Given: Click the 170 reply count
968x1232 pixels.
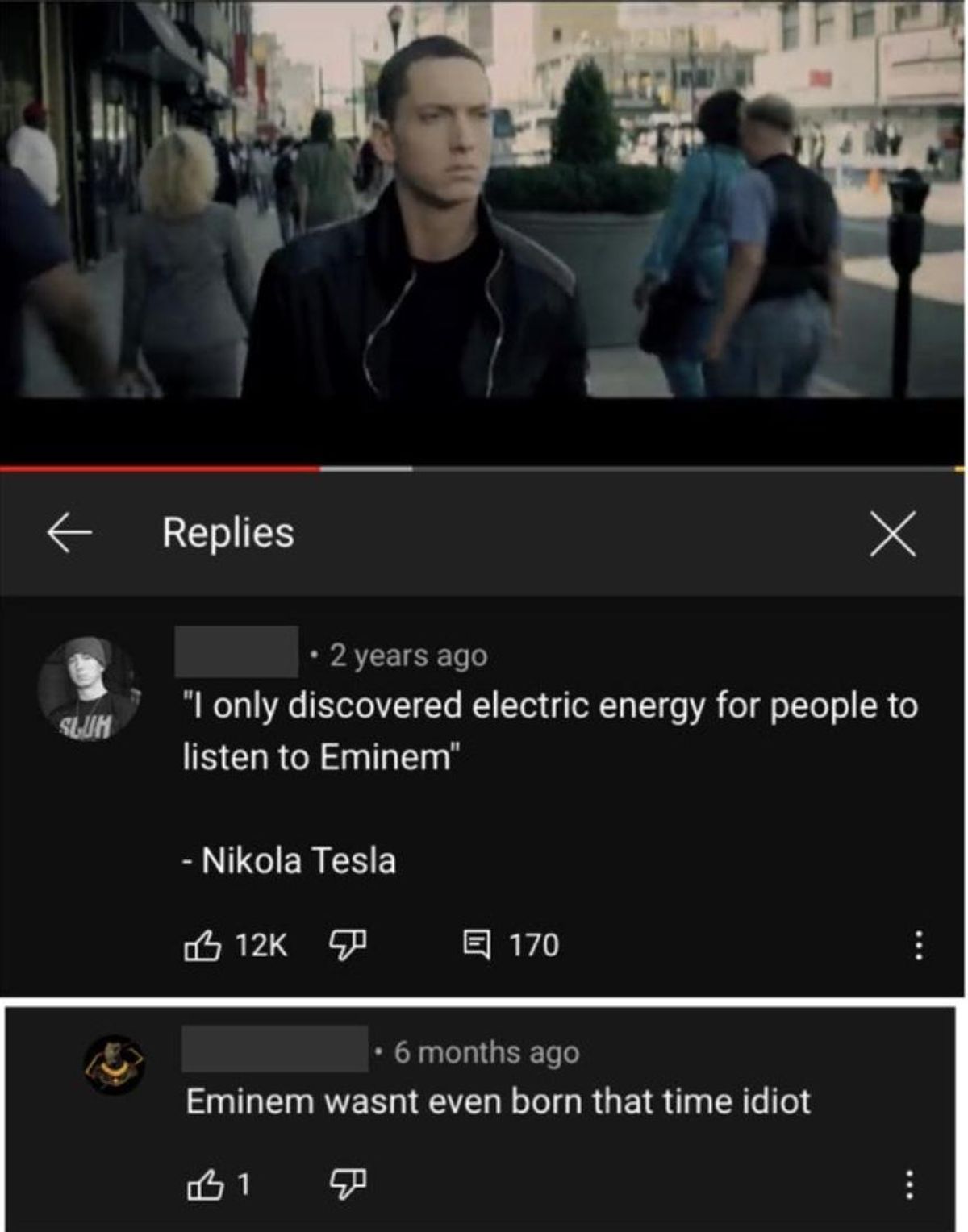Looking at the screenshot, I should click(x=534, y=945).
